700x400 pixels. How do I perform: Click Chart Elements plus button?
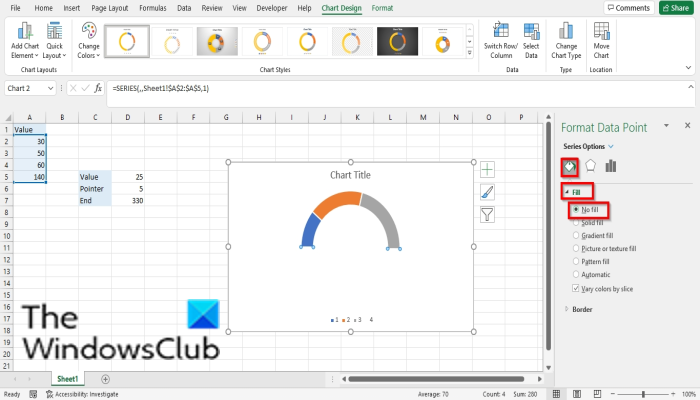pyautogui.click(x=487, y=170)
